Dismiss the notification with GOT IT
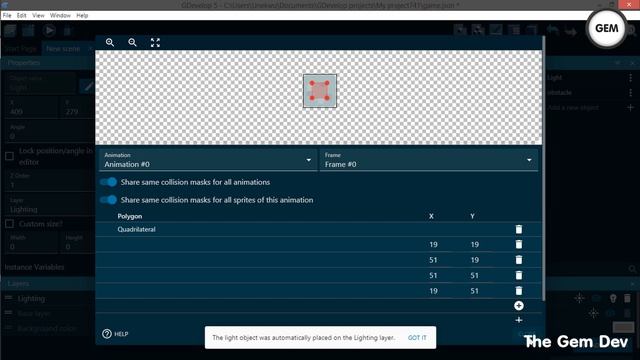Screen dimensions: 640x360 coord(417,338)
